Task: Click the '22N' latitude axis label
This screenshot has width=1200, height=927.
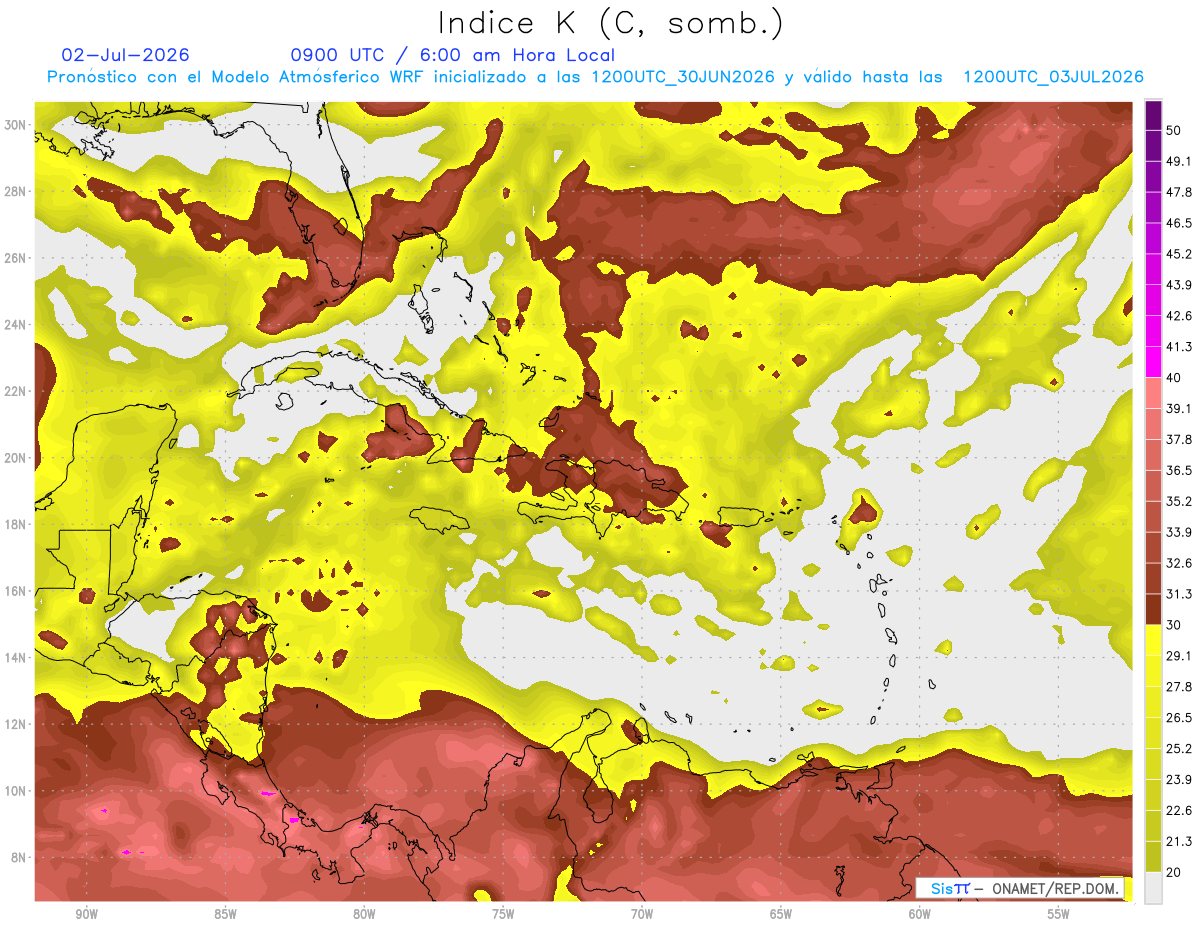Action: coord(16,391)
